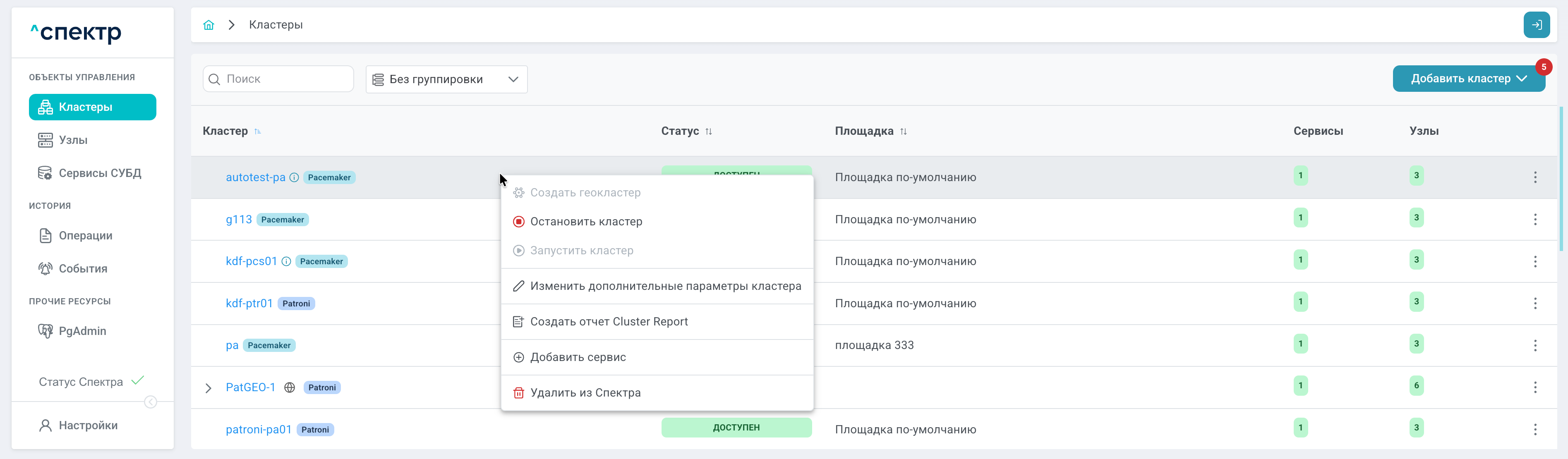Click the Pacemaker tag on autotest-pa
The image size is (1568, 459).
coord(329,178)
